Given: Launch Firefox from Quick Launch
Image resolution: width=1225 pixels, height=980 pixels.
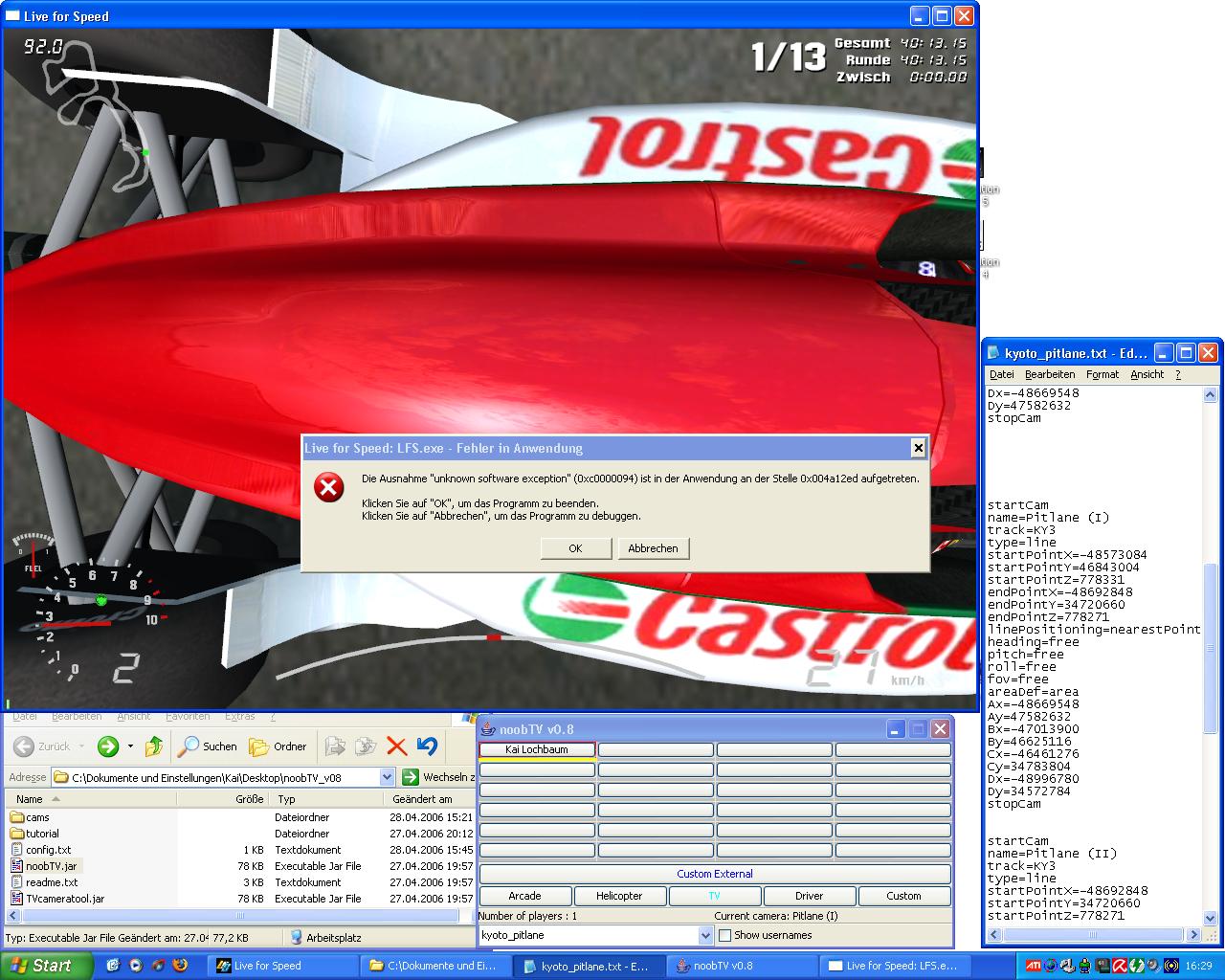Looking at the screenshot, I should pyautogui.click(x=179, y=966).
